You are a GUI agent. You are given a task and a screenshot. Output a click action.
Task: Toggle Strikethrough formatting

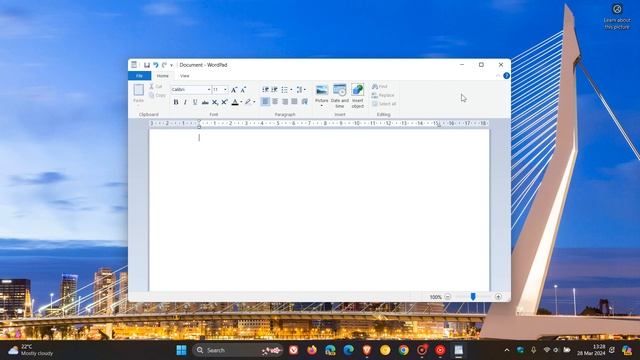(x=205, y=102)
